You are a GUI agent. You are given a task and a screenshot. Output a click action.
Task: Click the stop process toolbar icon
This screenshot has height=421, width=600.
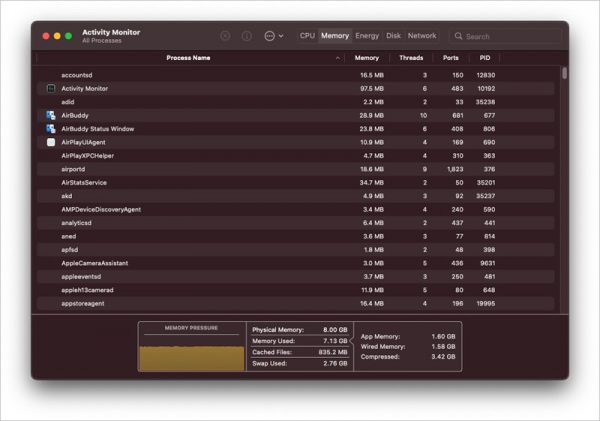coord(225,36)
